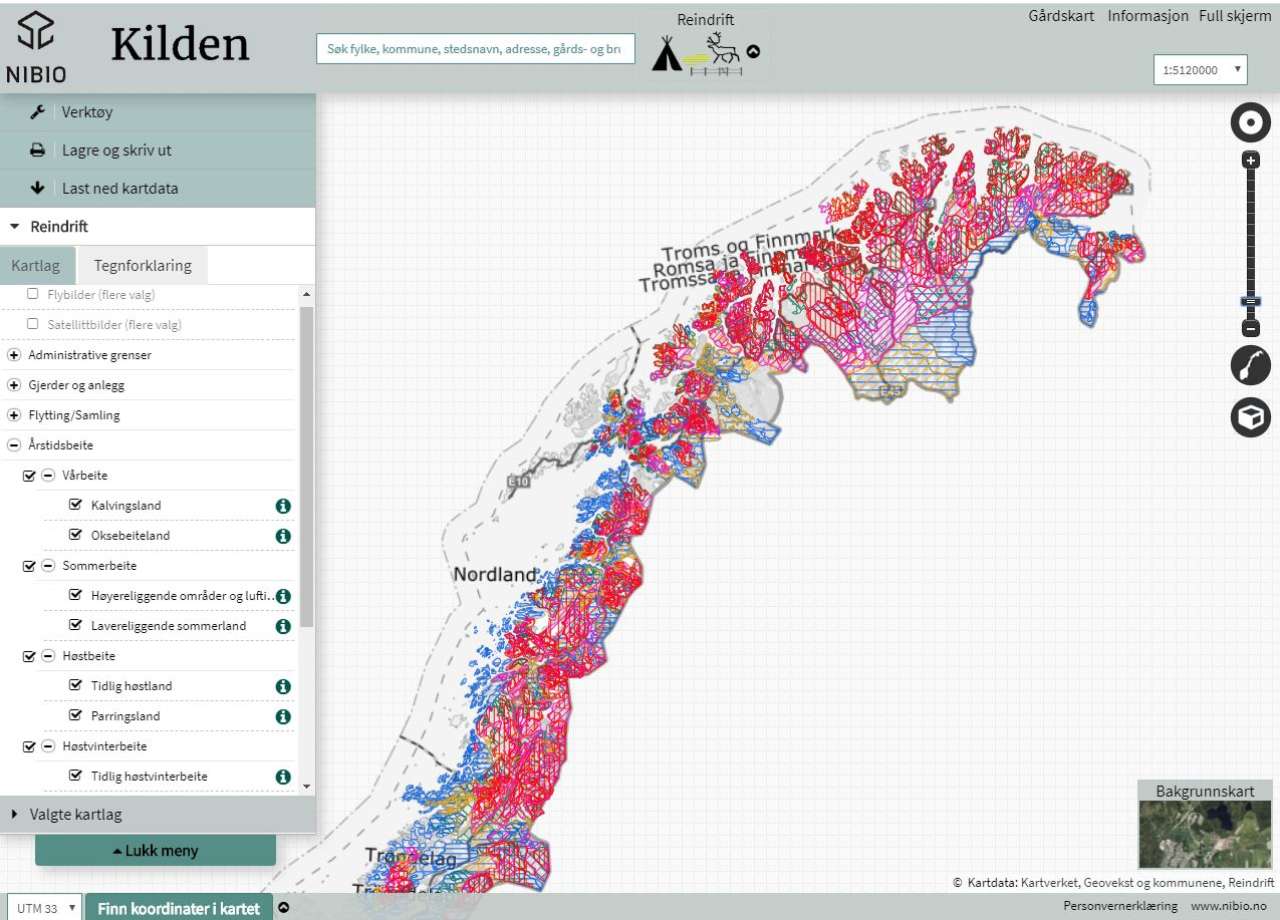
Task: Uncheck the Høstbeite group checkbox
Action: [x=29, y=656]
